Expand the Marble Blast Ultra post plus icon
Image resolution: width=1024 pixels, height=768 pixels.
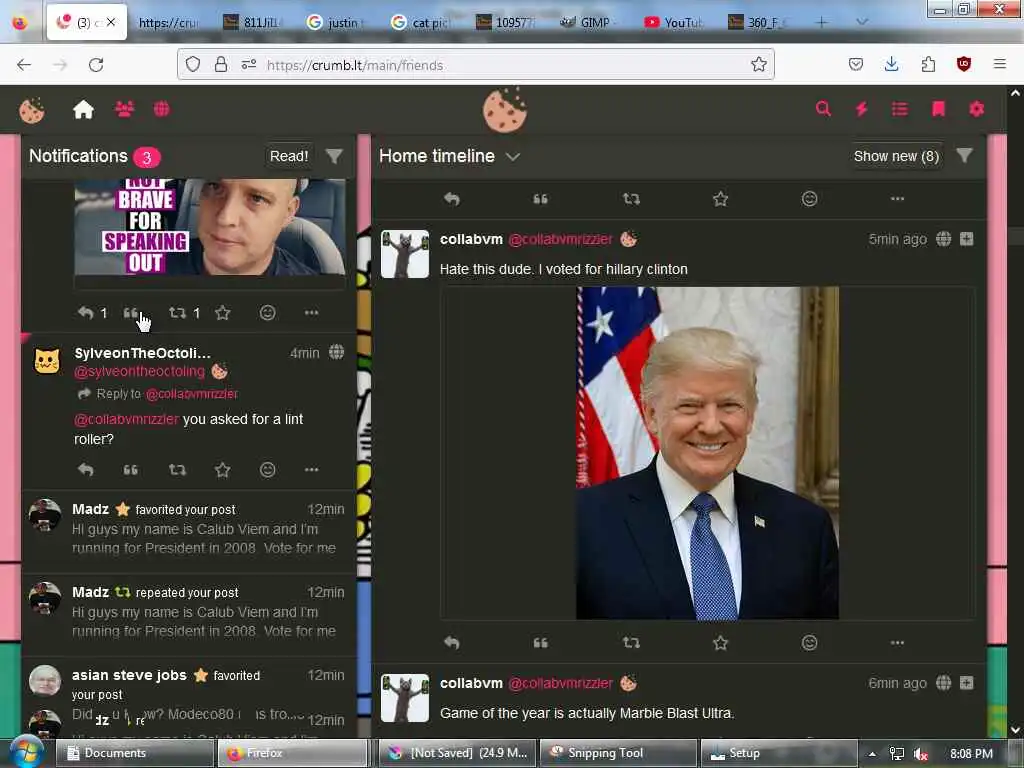click(967, 683)
